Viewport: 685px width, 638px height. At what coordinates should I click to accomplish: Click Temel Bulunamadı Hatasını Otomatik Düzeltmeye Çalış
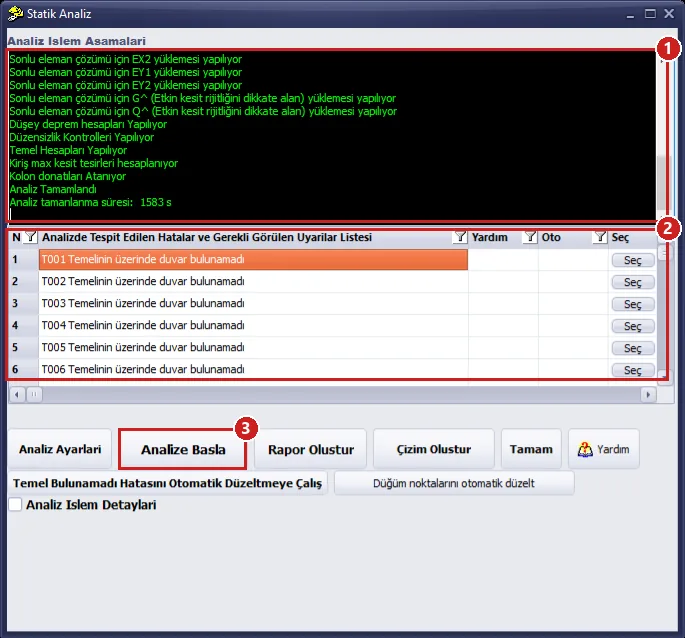pyautogui.click(x=167, y=483)
